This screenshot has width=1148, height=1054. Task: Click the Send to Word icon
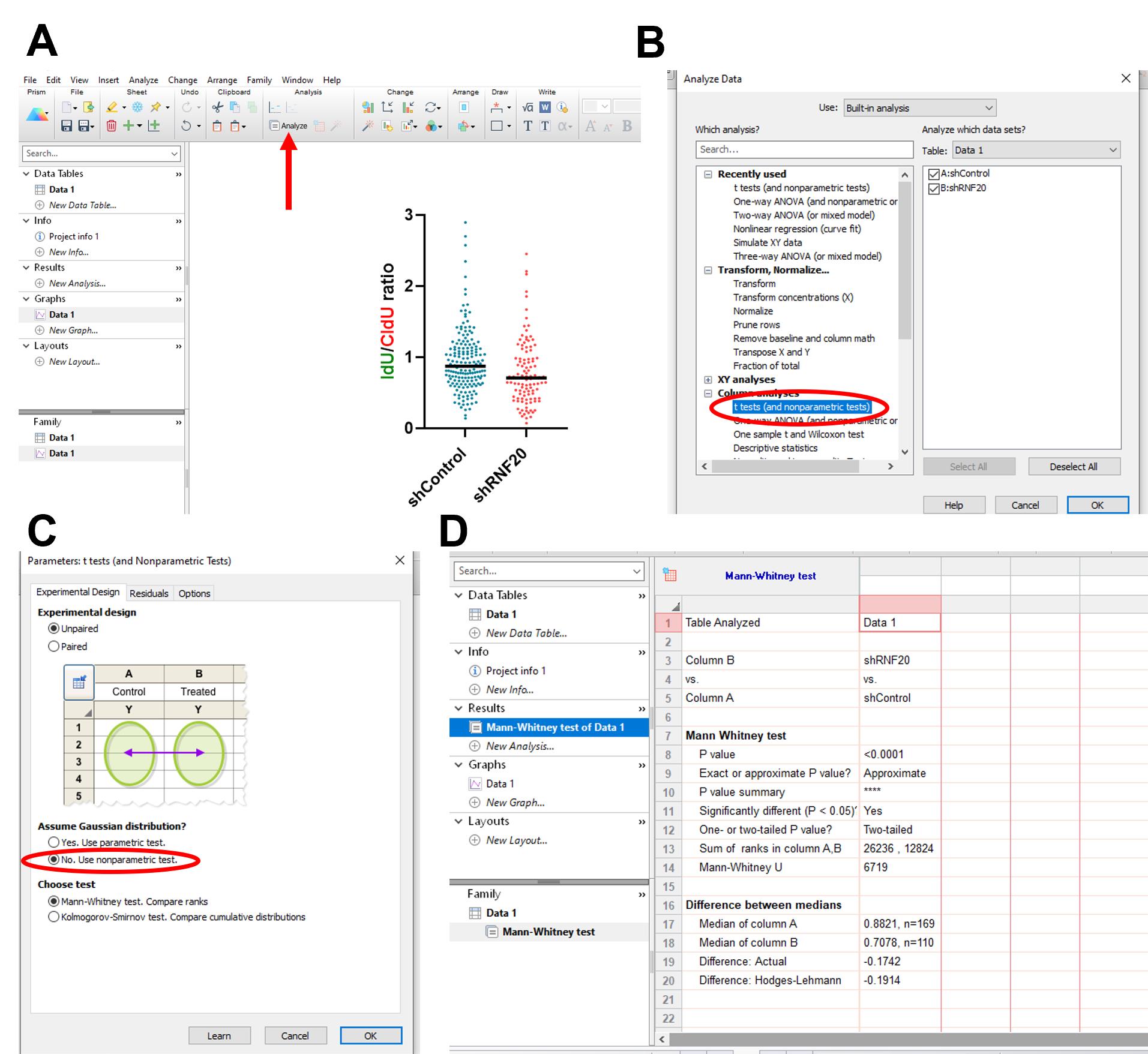pyautogui.click(x=545, y=107)
